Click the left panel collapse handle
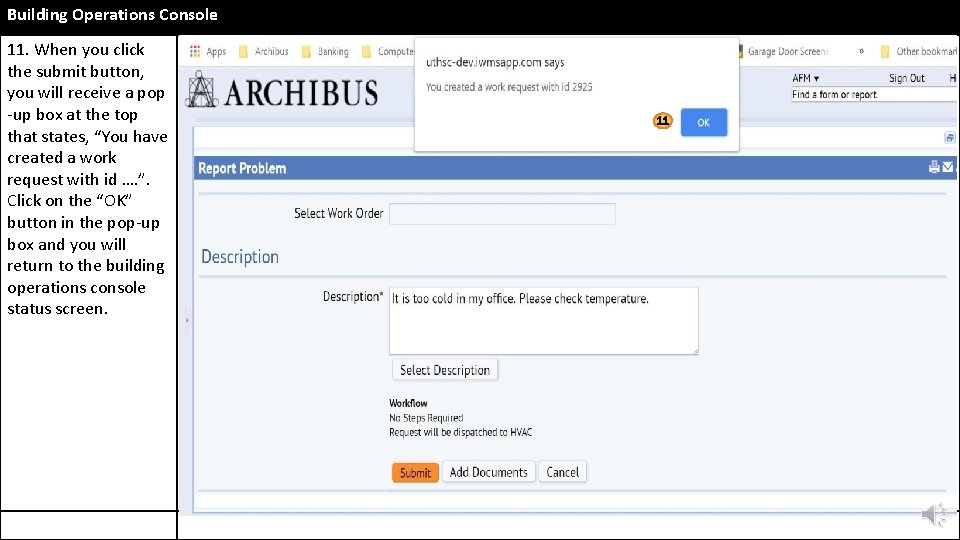Screen dimensions: 960x540 coord(187,320)
